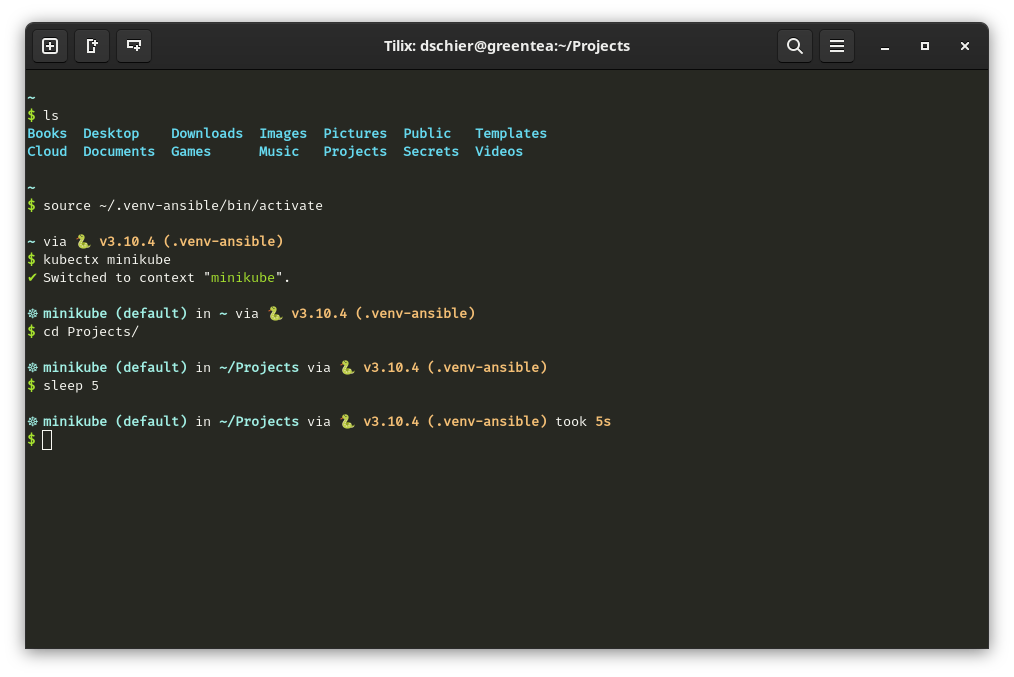Click 'Books' in the ls output
This screenshot has width=1014, height=677.
coord(46,133)
